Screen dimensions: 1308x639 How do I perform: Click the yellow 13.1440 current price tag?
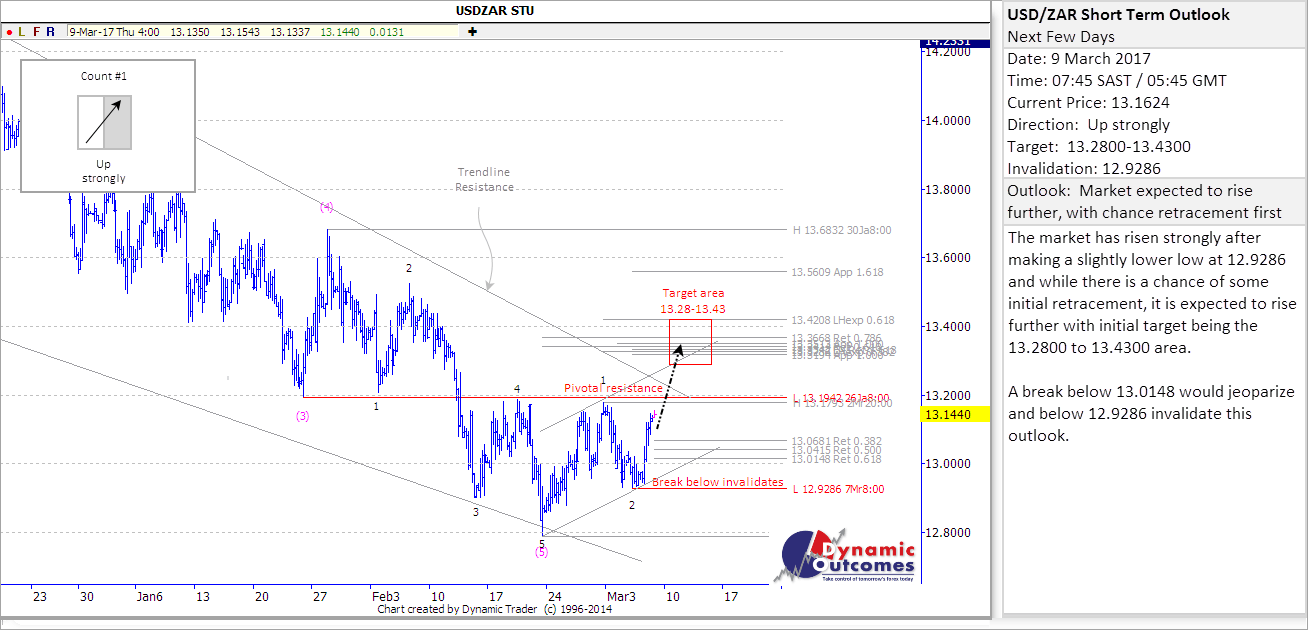point(954,413)
